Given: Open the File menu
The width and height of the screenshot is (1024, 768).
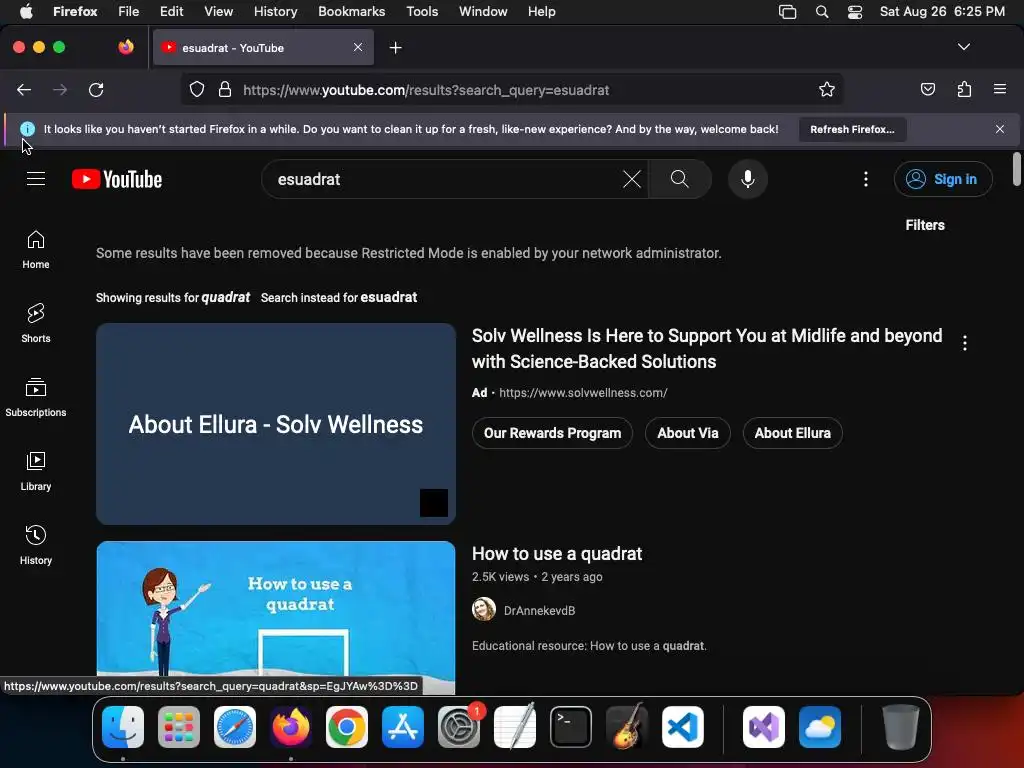Looking at the screenshot, I should pos(128,12).
